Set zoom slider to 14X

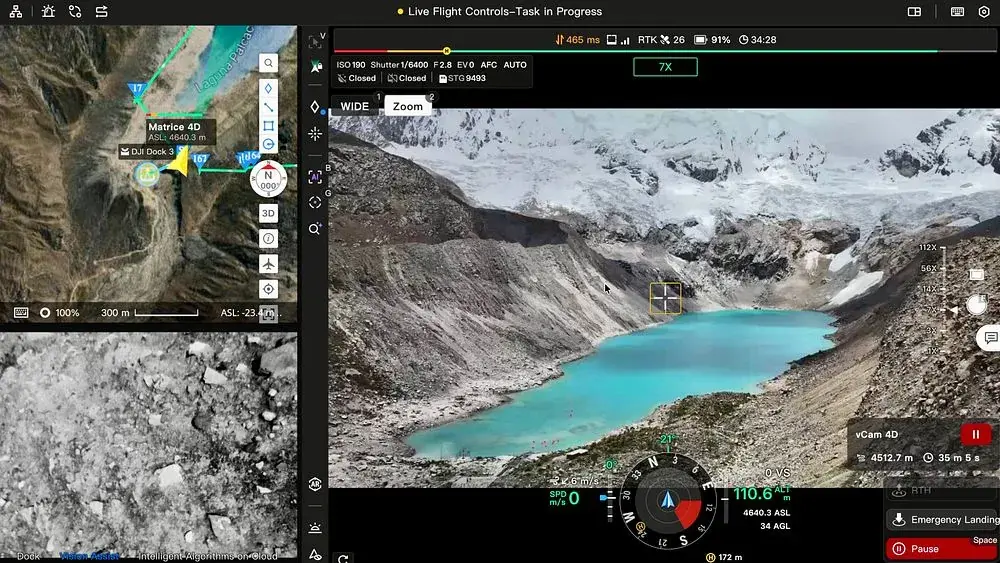coord(932,289)
